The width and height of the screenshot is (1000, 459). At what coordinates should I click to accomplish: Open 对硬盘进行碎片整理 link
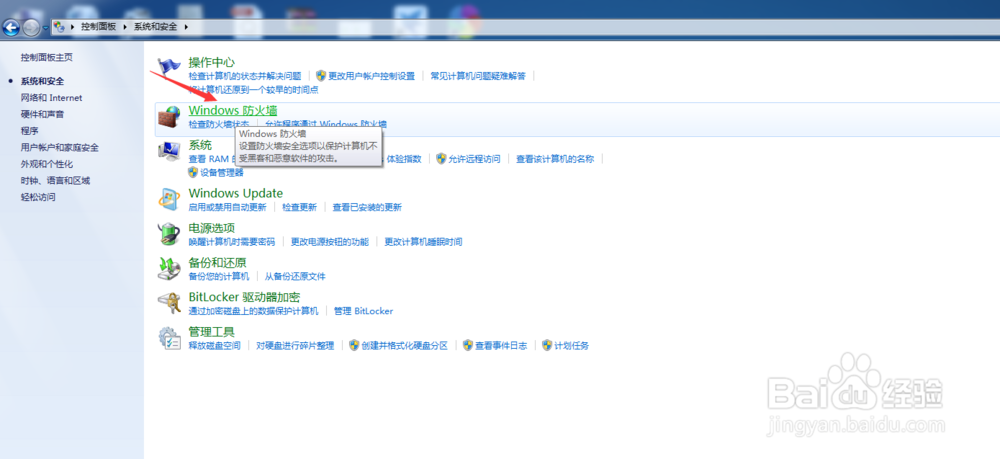pyautogui.click(x=295, y=346)
